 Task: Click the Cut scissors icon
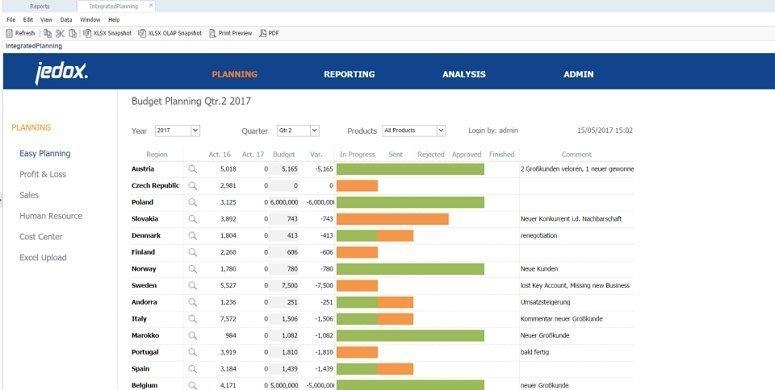(60, 33)
